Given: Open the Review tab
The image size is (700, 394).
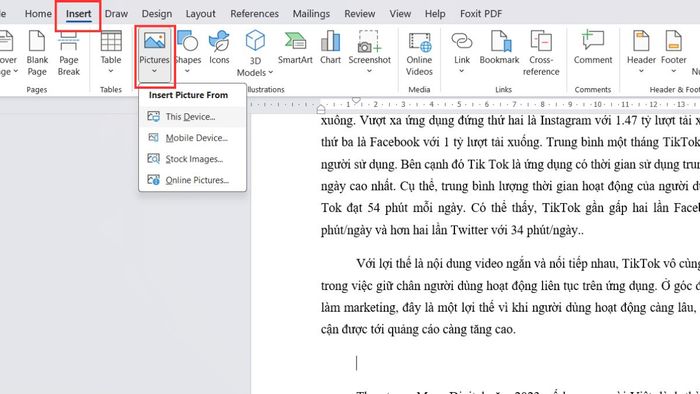Looking at the screenshot, I should click(x=359, y=14).
